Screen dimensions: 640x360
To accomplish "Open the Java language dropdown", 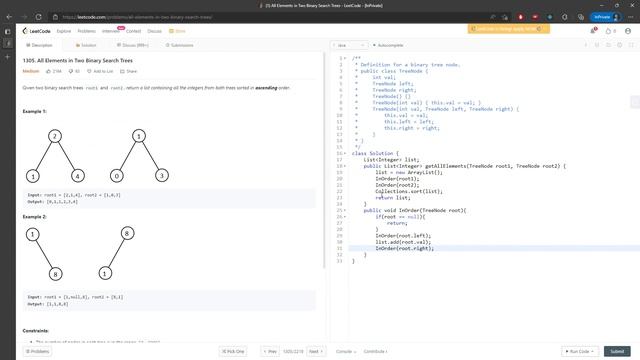I will pos(350,45).
